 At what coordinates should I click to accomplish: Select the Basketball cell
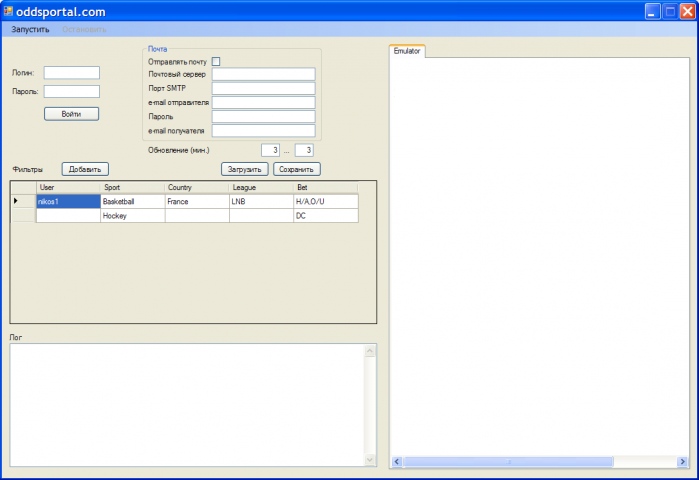[x=132, y=201]
